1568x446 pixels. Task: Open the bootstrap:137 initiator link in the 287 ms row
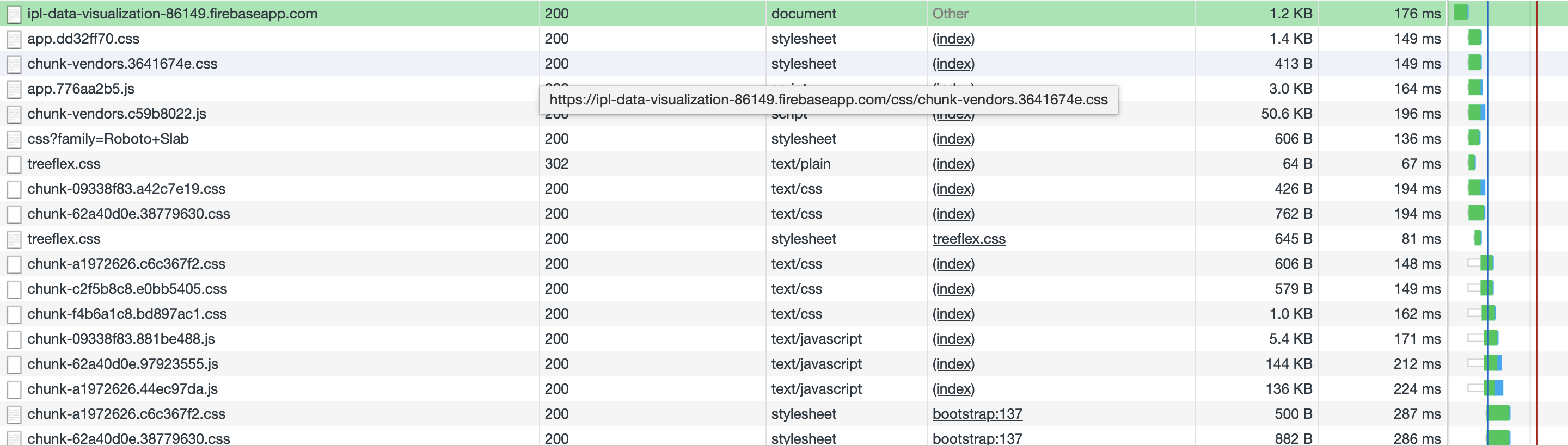(x=977, y=414)
